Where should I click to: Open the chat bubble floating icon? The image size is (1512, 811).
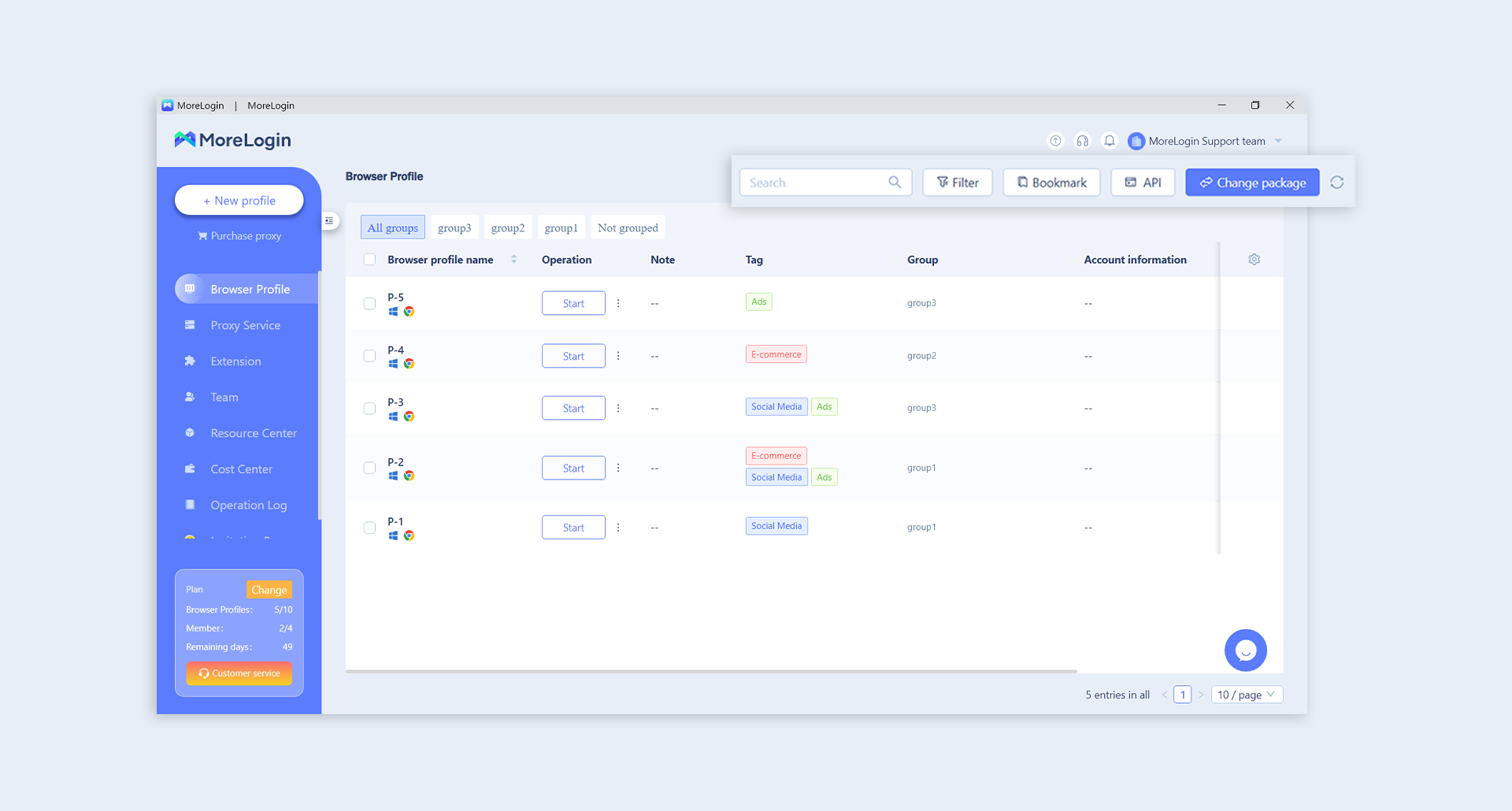pyautogui.click(x=1246, y=650)
